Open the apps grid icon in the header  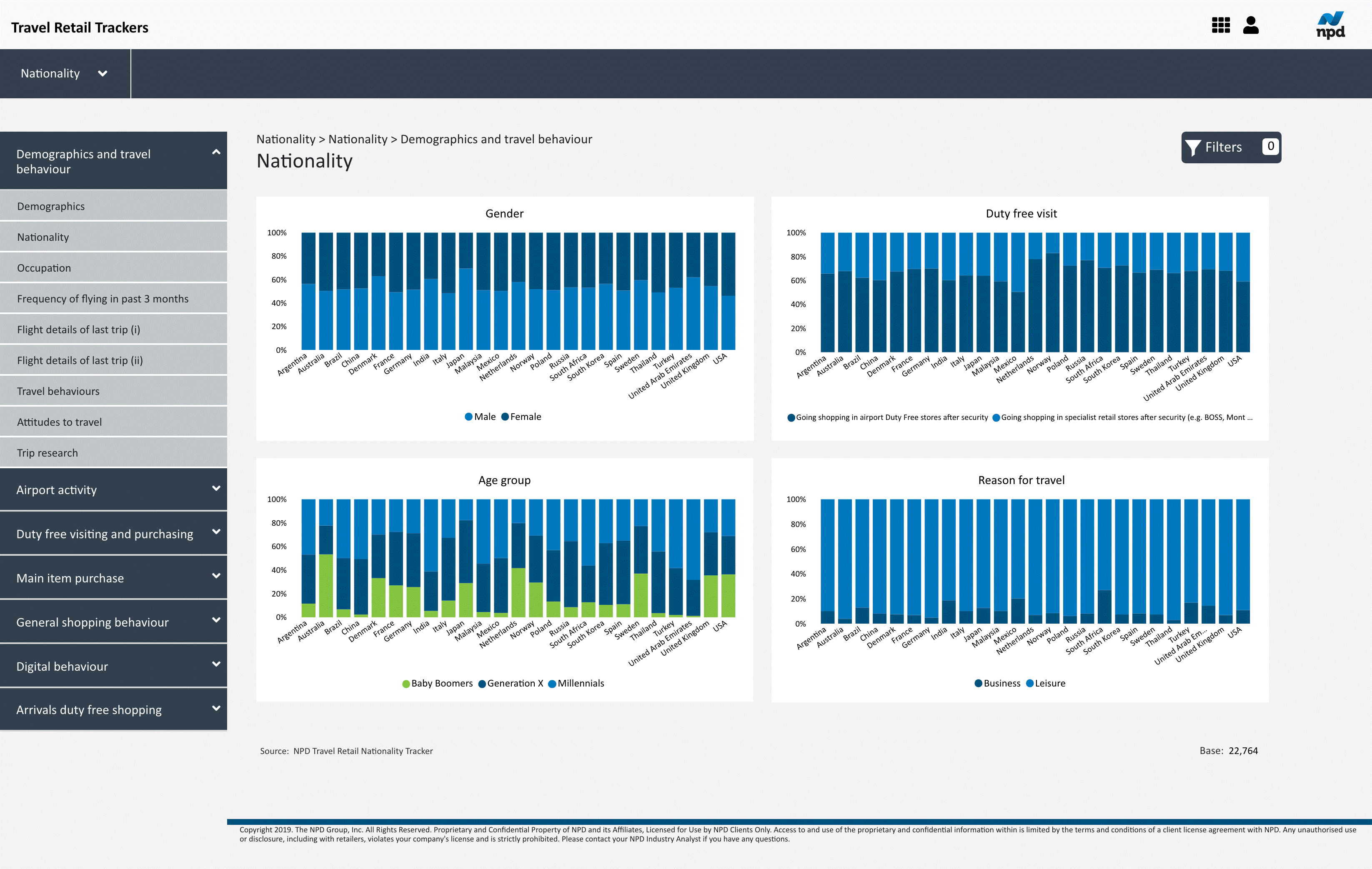(1221, 26)
